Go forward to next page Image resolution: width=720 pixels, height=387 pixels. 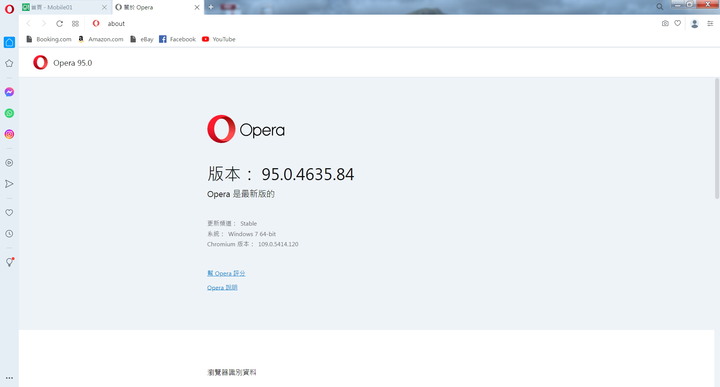point(44,23)
